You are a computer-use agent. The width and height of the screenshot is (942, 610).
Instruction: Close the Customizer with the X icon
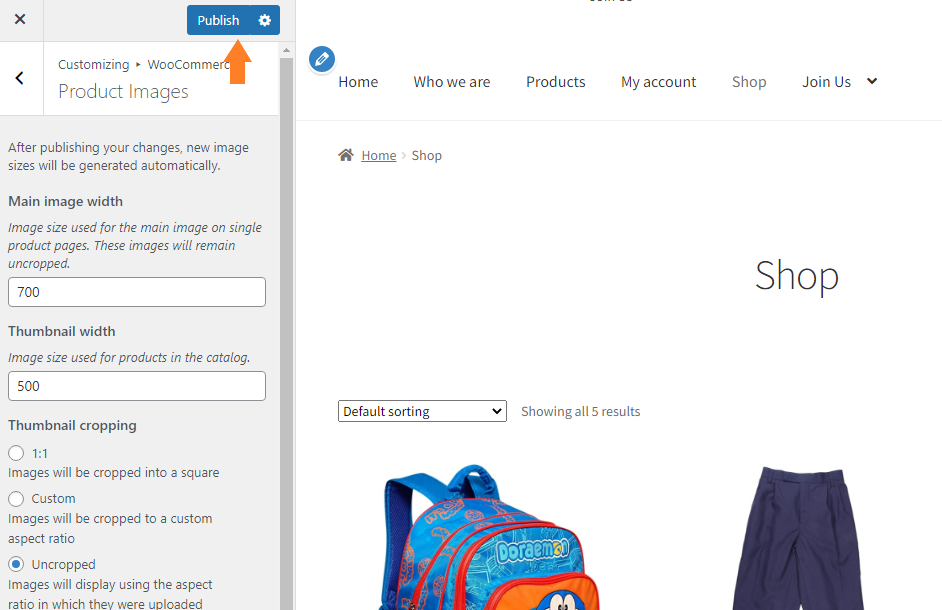coord(20,20)
